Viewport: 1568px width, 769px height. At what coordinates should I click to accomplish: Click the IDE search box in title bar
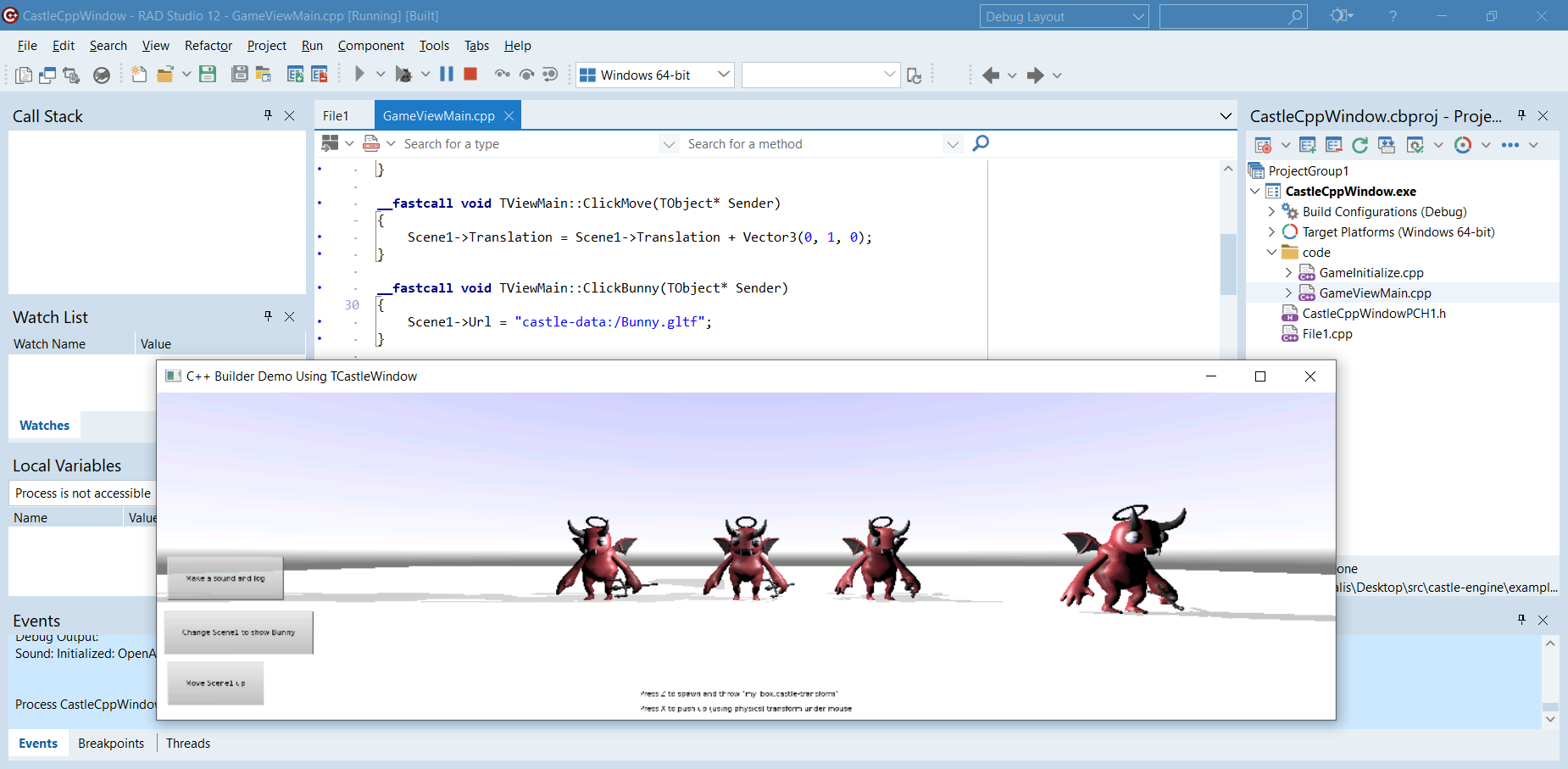pos(1233,17)
